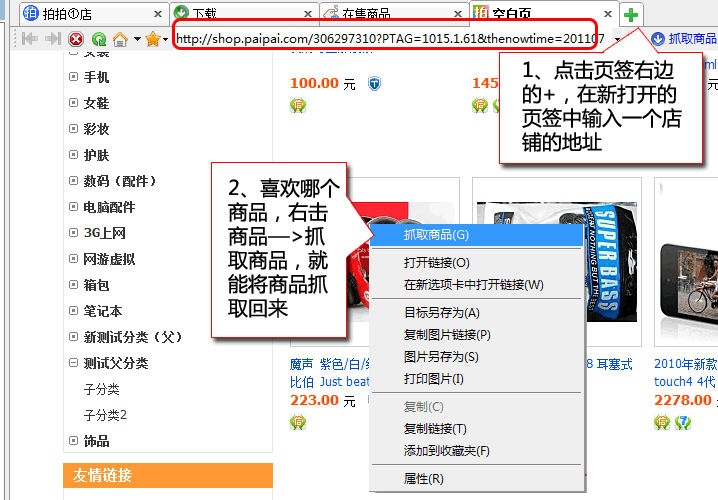Image resolution: width=718 pixels, height=500 pixels.
Task: Expand the 新测试分类（父） category
Action: point(73,337)
